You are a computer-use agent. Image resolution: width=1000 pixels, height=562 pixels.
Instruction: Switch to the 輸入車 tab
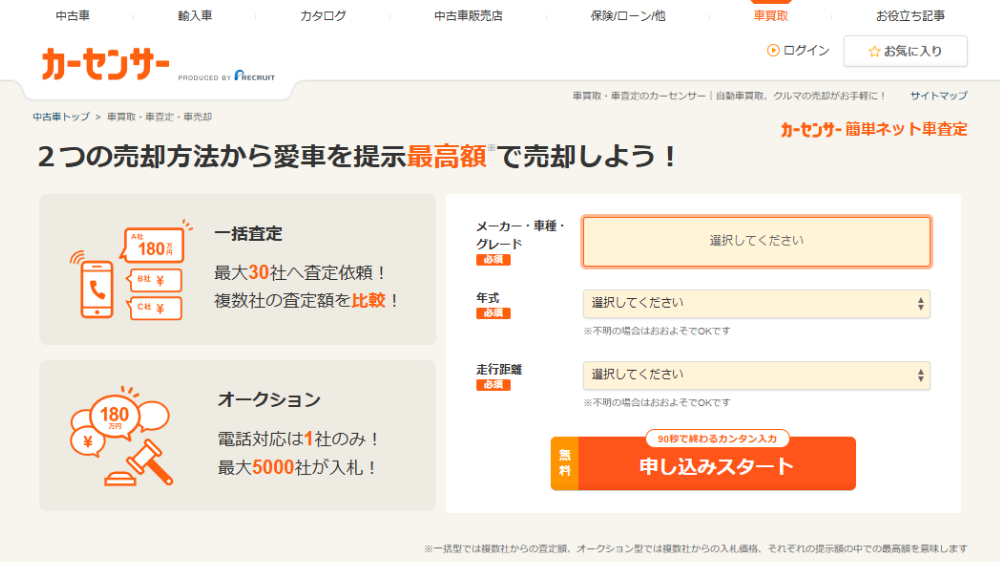(195, 16)
